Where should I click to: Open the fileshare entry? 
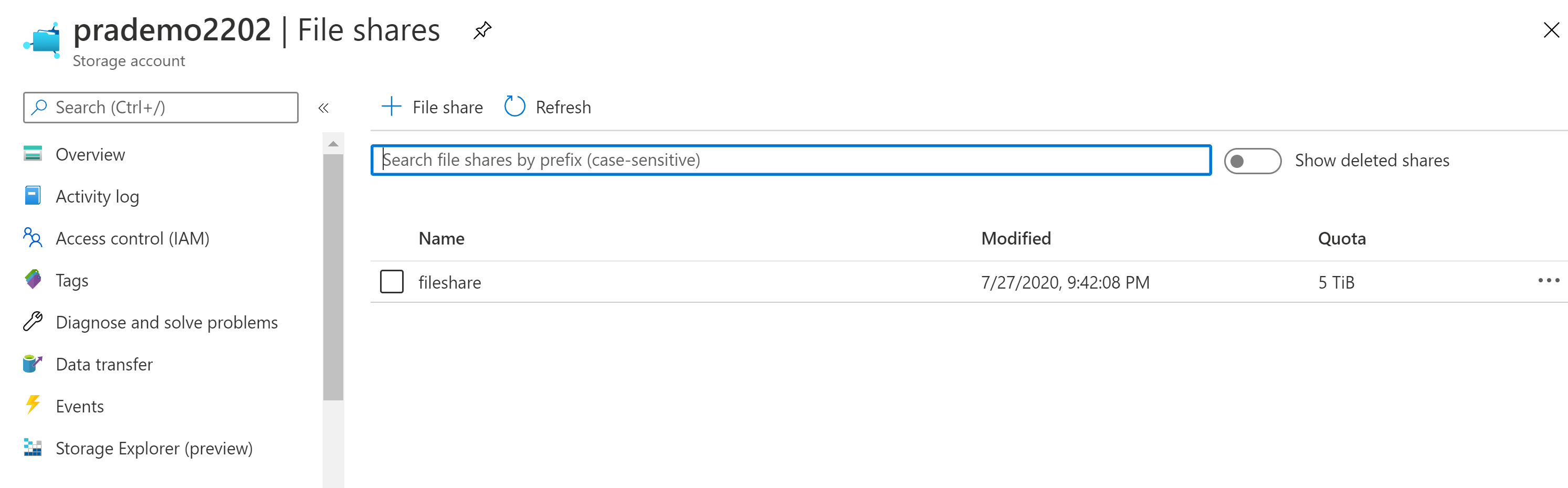click(x=449, y=282)
